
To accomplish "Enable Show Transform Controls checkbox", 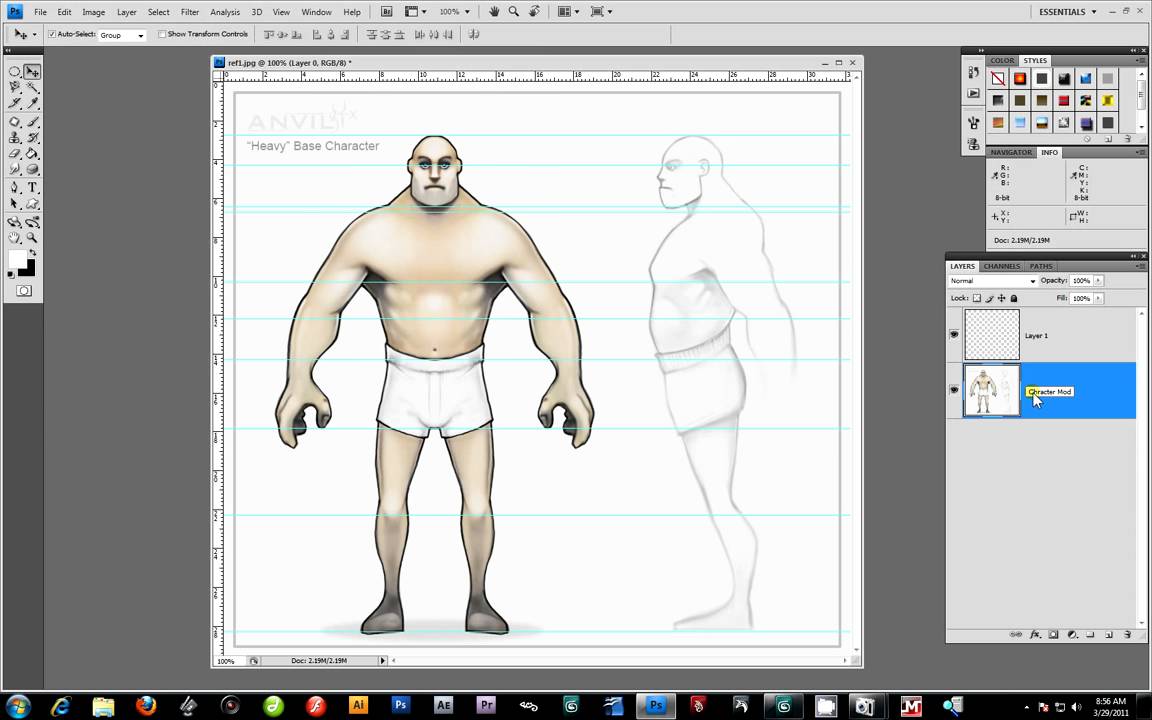I will [x=162, y=34].
